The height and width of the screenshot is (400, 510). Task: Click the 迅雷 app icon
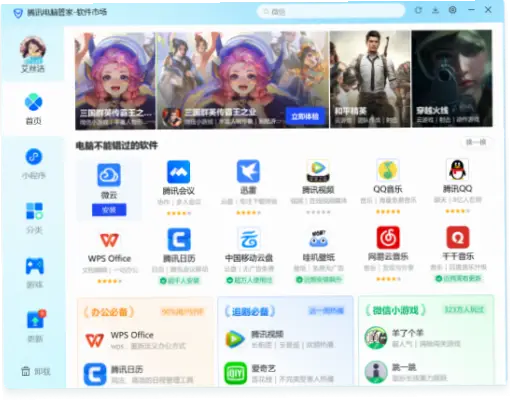[x=248, y=171]
